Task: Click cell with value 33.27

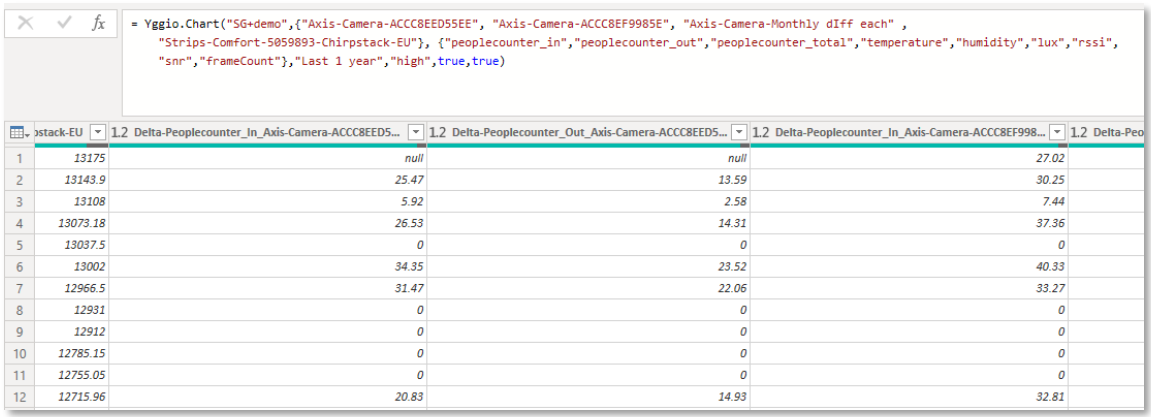Action: pos(909,288)
